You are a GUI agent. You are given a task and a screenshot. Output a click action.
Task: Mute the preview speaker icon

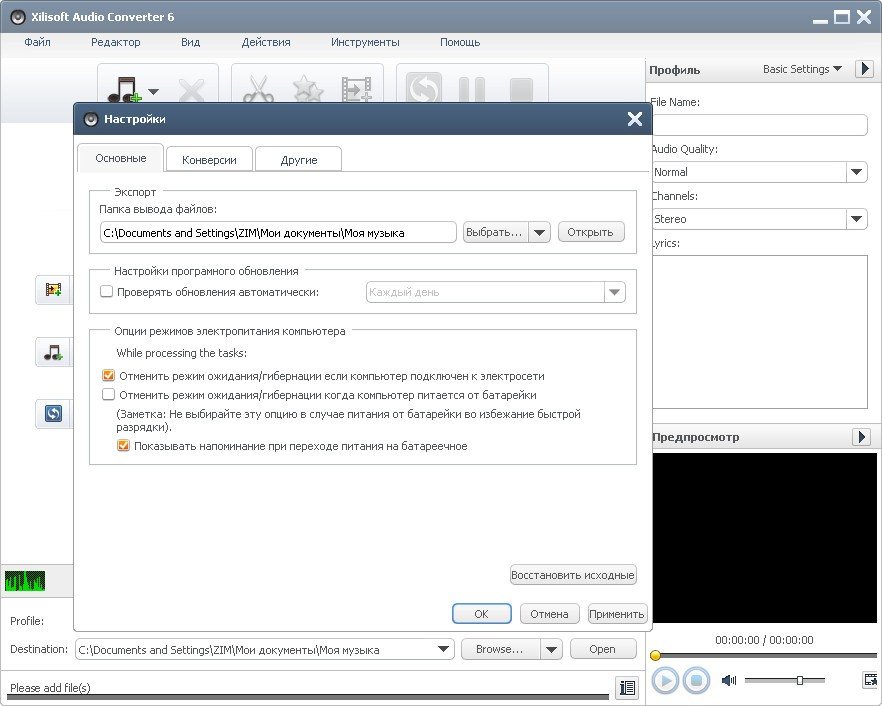coord(728,680)
